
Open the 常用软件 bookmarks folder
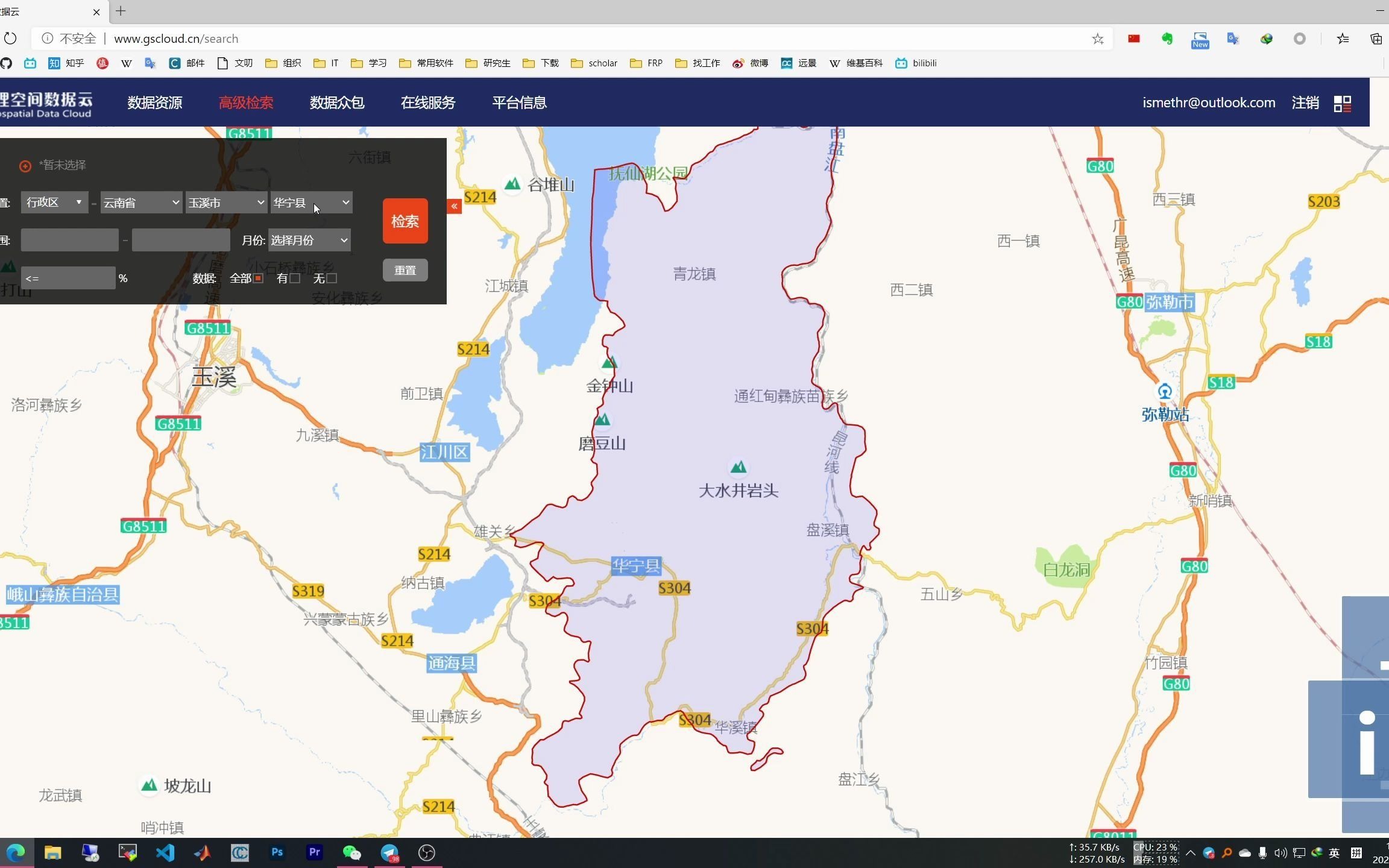426,63
